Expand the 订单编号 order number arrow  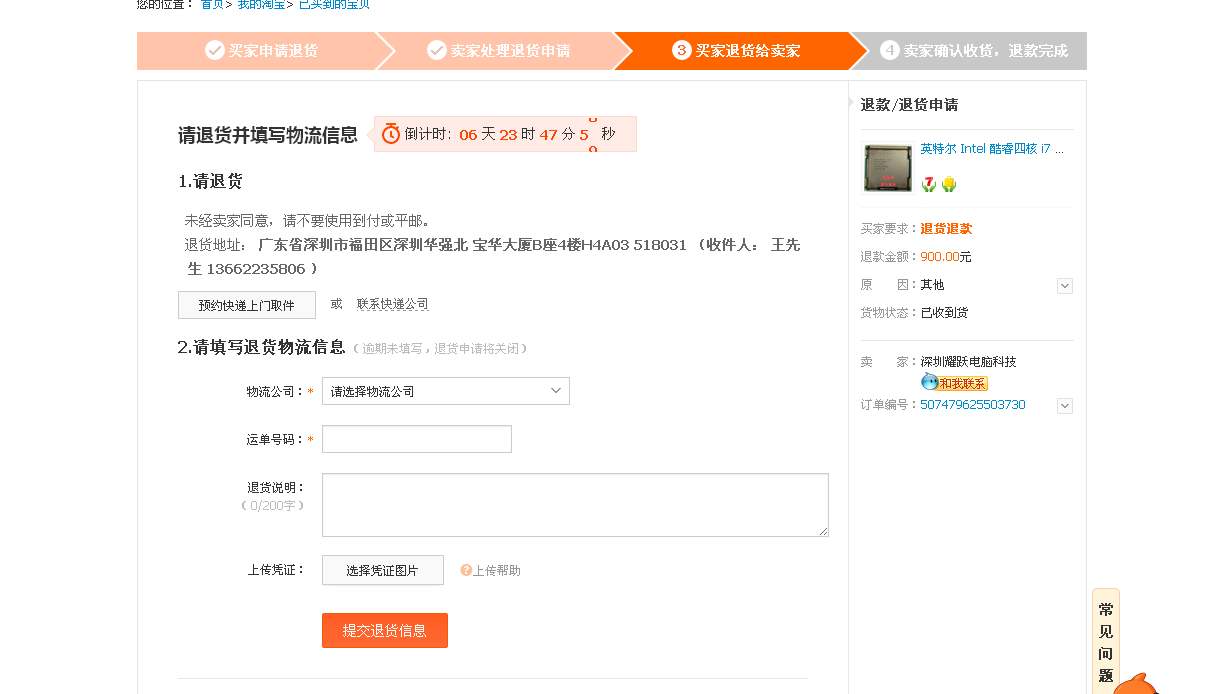tap(1065, 406)
